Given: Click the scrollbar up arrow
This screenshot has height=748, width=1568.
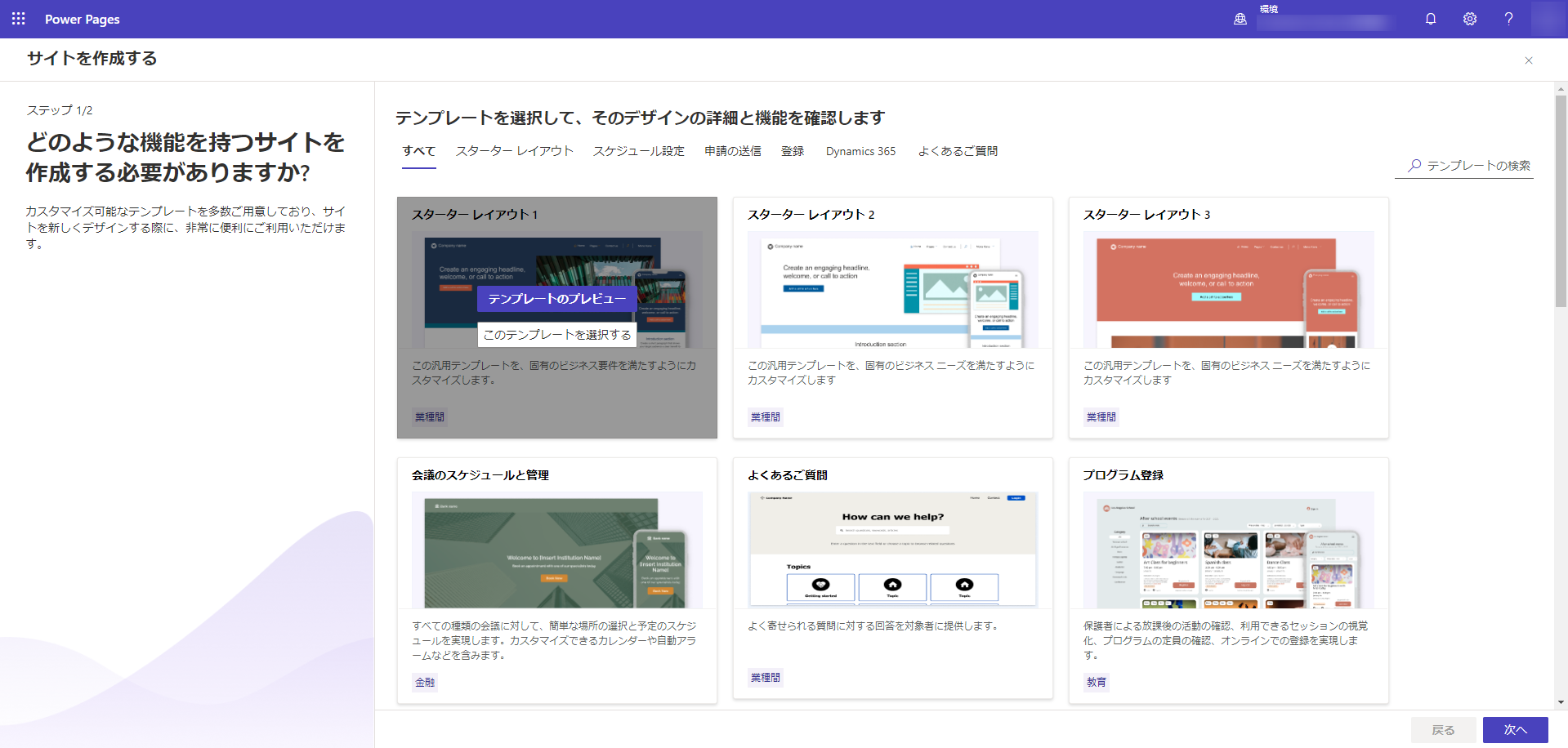Looking at the screenshot, I should pos(1561,88).
